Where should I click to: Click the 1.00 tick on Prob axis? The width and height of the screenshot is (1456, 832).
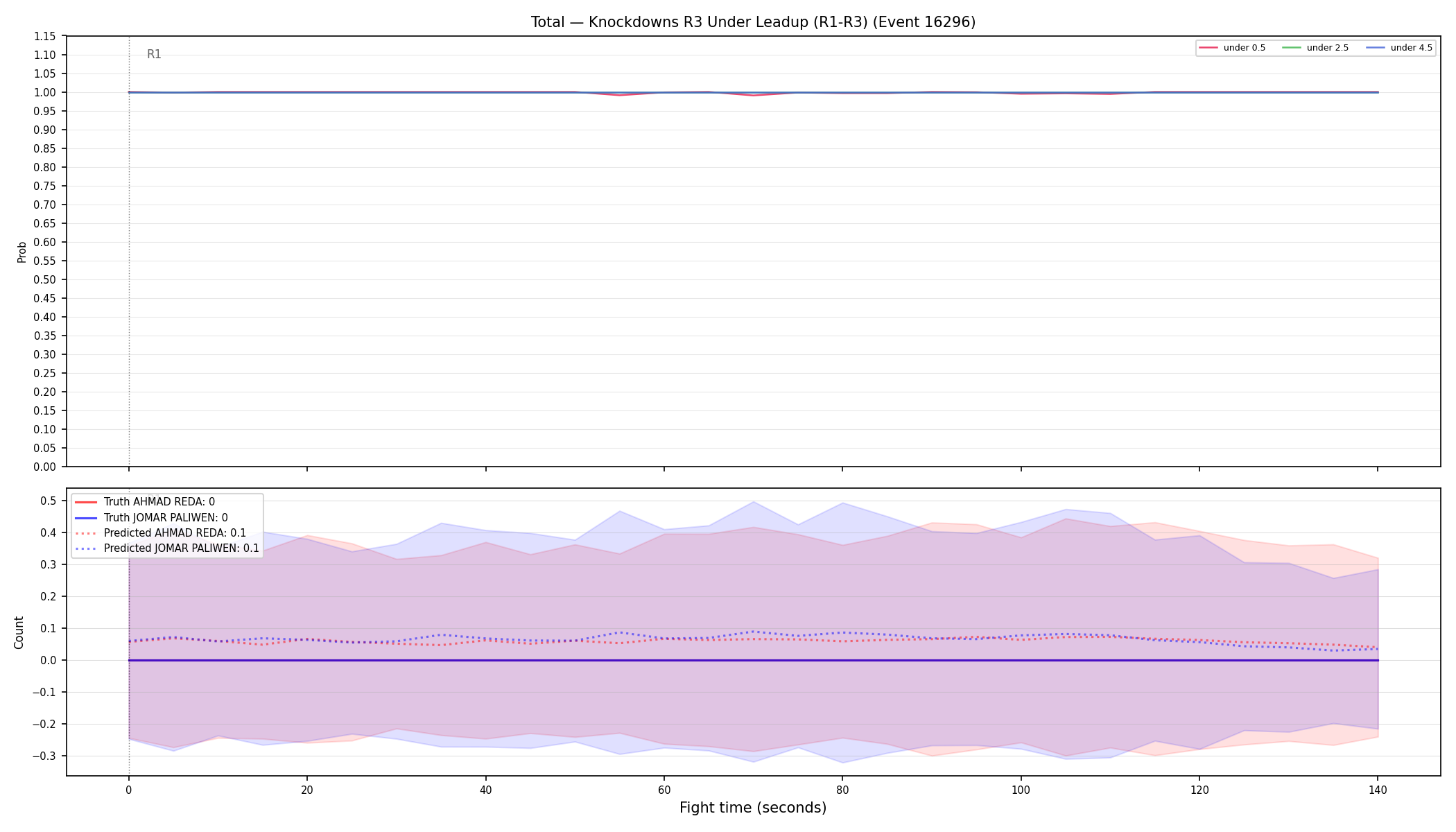click(45, 92)
